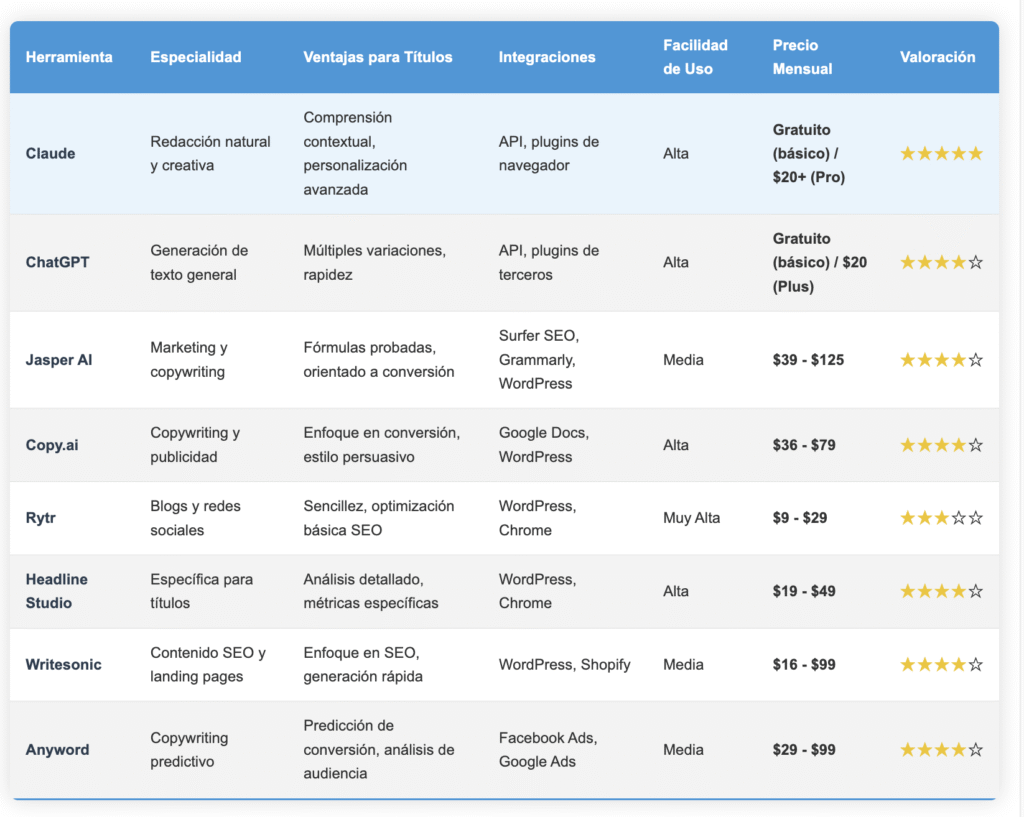Click the '$36 - $79' price
This screenshot has height=817, width=1024.
tap(804, 445)
